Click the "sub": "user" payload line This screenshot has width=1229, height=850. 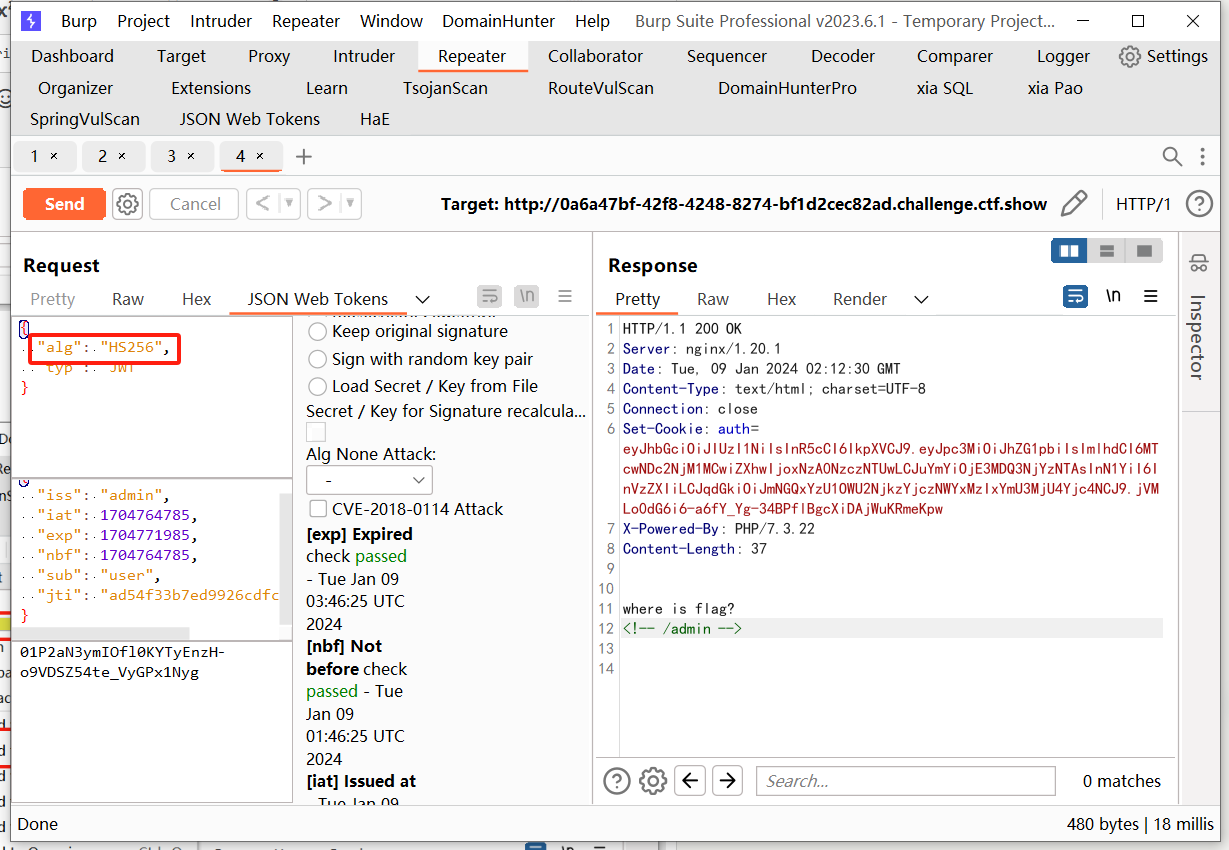[99, 575]
